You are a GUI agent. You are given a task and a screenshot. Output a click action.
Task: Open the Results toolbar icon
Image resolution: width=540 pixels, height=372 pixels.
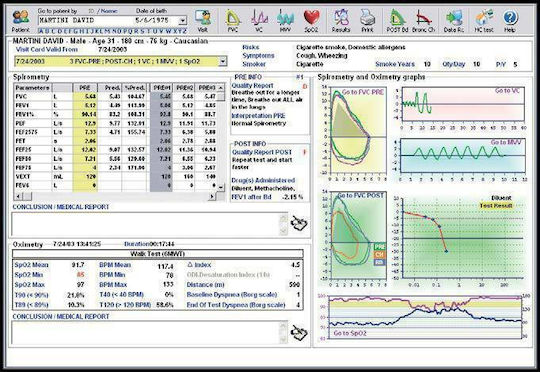pyautogui.click(x=341, y=21)
